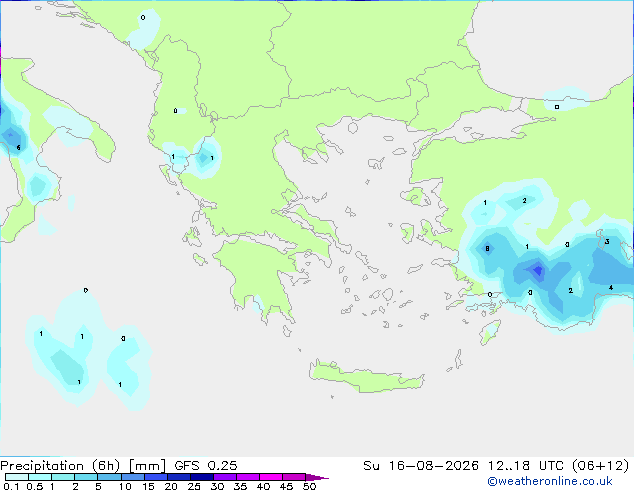Click the legend scale label "25"
634x490 pixels.
tap(194, 486)
